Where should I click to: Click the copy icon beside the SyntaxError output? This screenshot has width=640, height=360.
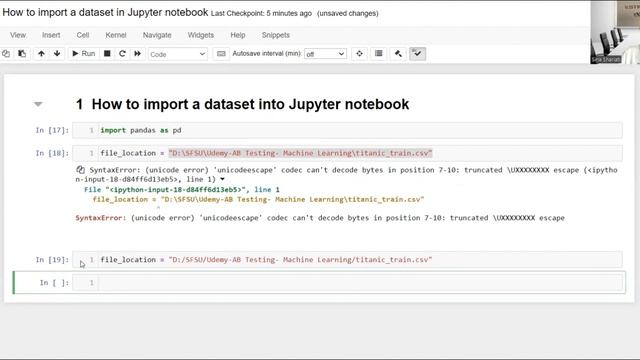click(x=80, y=170)
